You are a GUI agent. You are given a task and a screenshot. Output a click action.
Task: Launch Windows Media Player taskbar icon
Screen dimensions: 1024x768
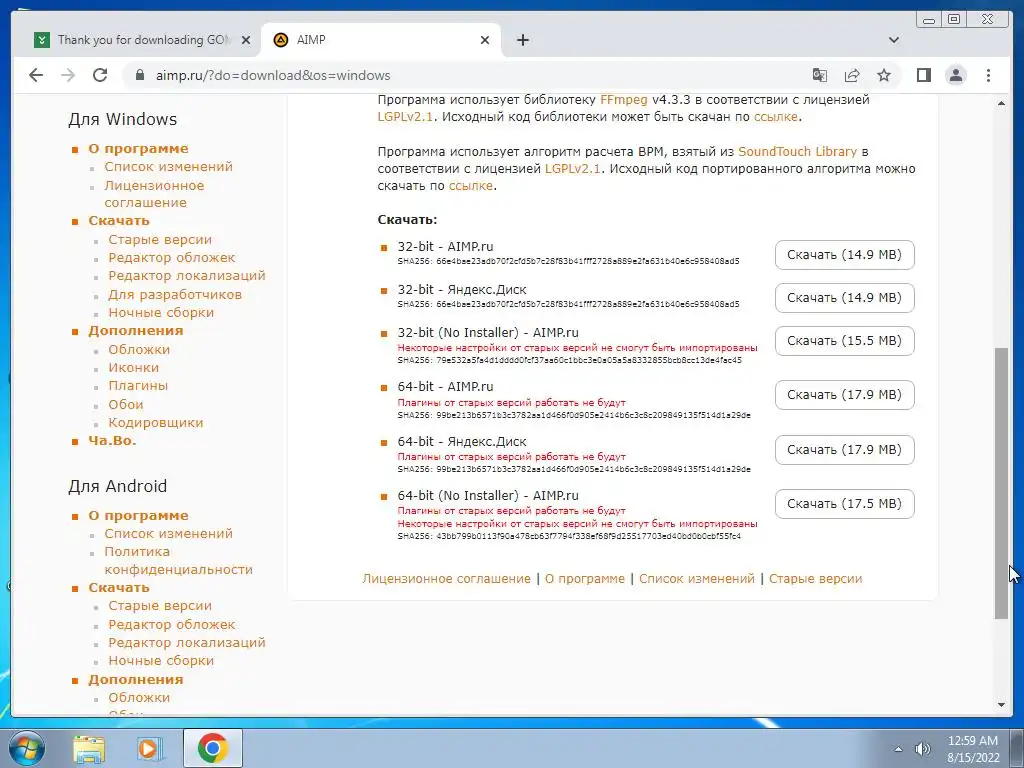[x=150, y=748]
